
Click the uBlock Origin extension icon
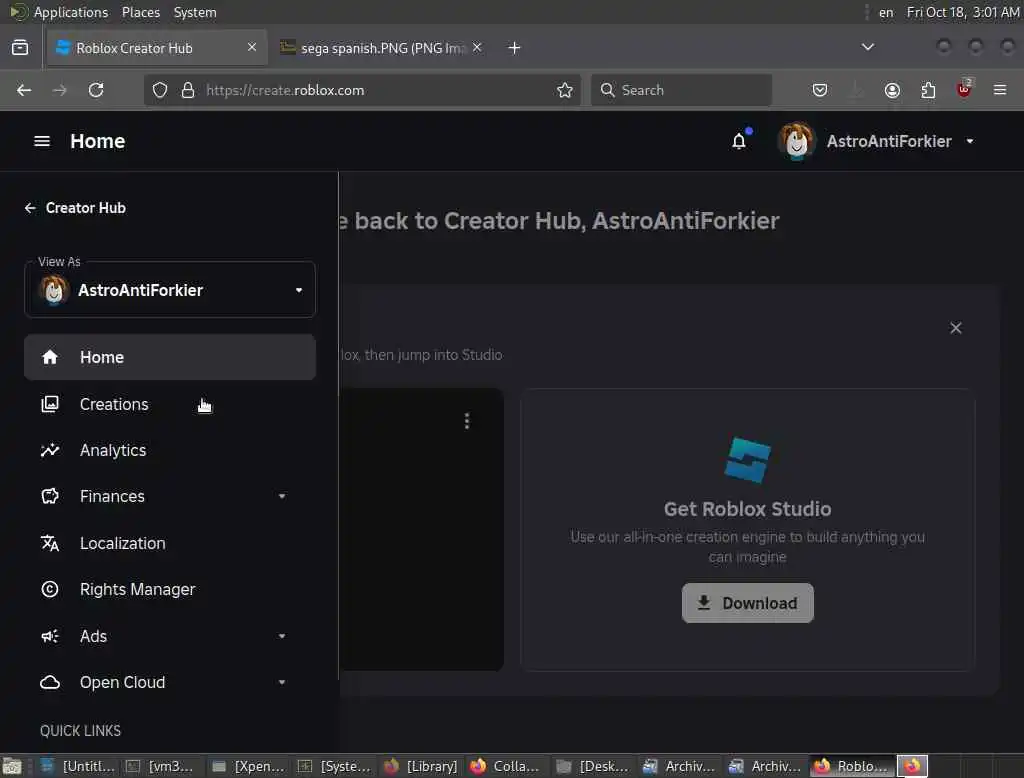[x=964, y=89]
